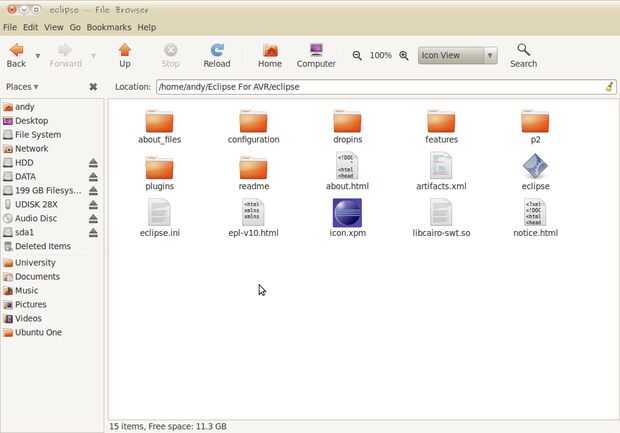
Task: Open Desktop in Places sidebar
Action: (x=26, y=121)
